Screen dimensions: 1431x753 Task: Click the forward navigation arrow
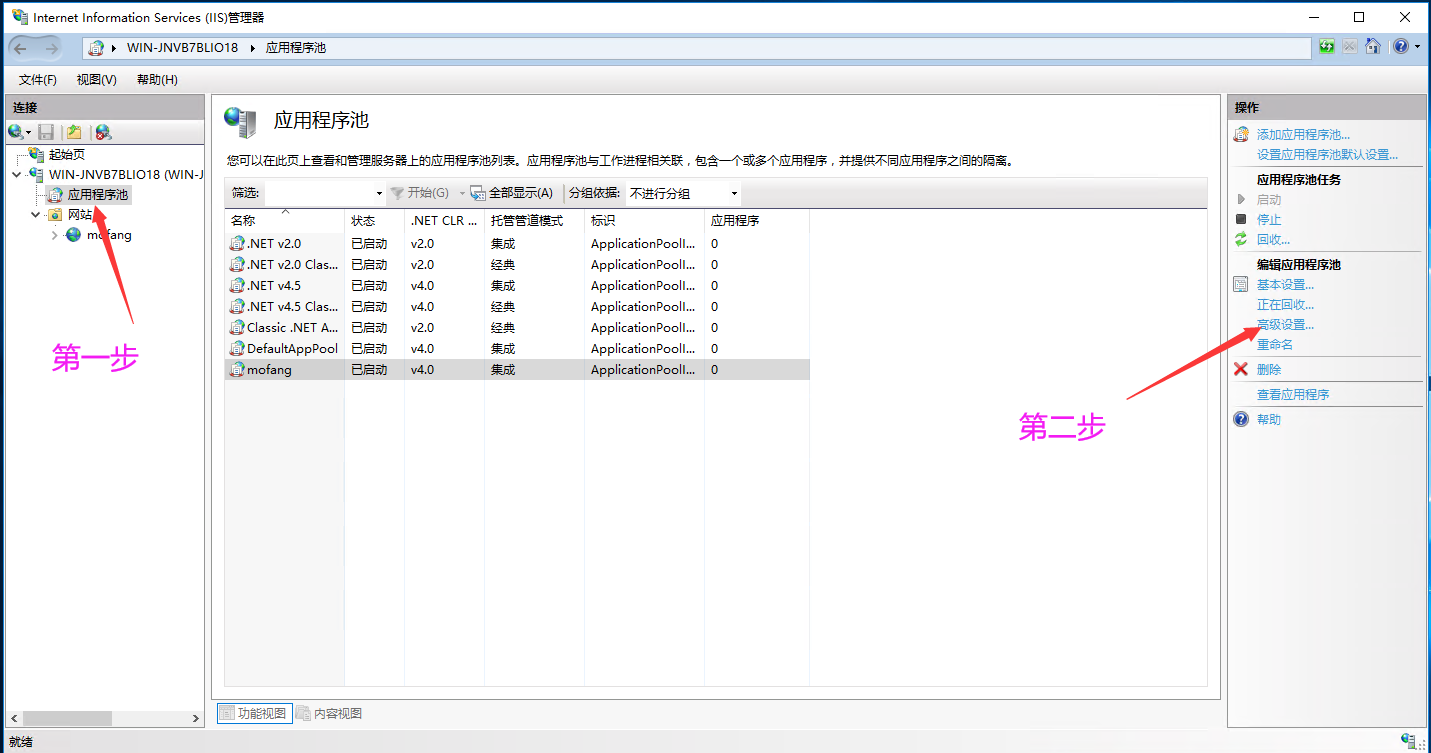[52, 48]
